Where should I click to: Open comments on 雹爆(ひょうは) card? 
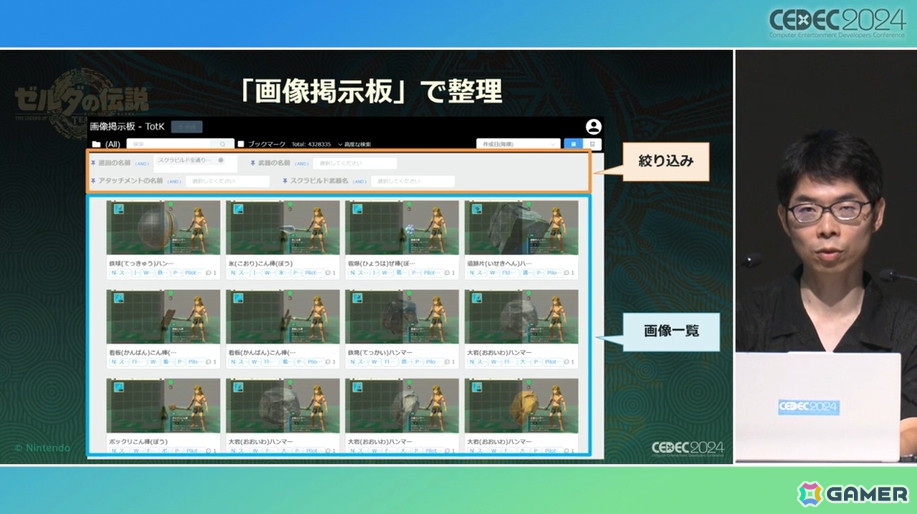click(x=450, y=273)
